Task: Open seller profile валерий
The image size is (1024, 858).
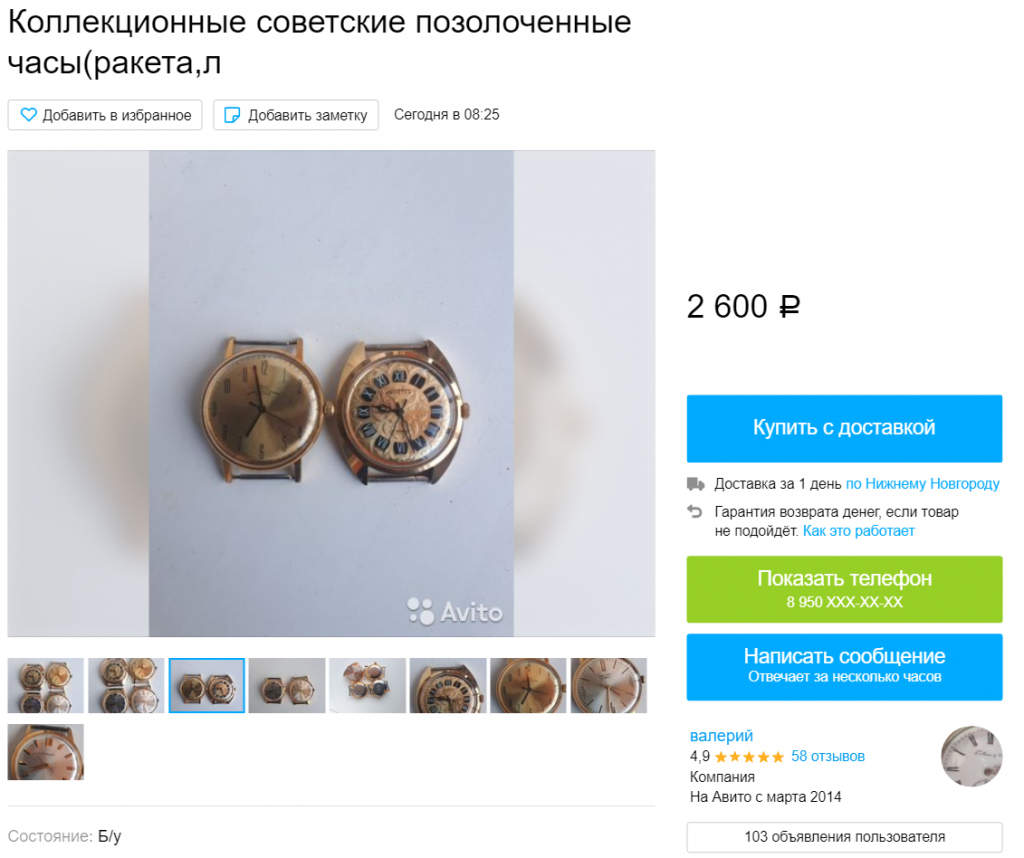Action: click(x=722, y=736)
